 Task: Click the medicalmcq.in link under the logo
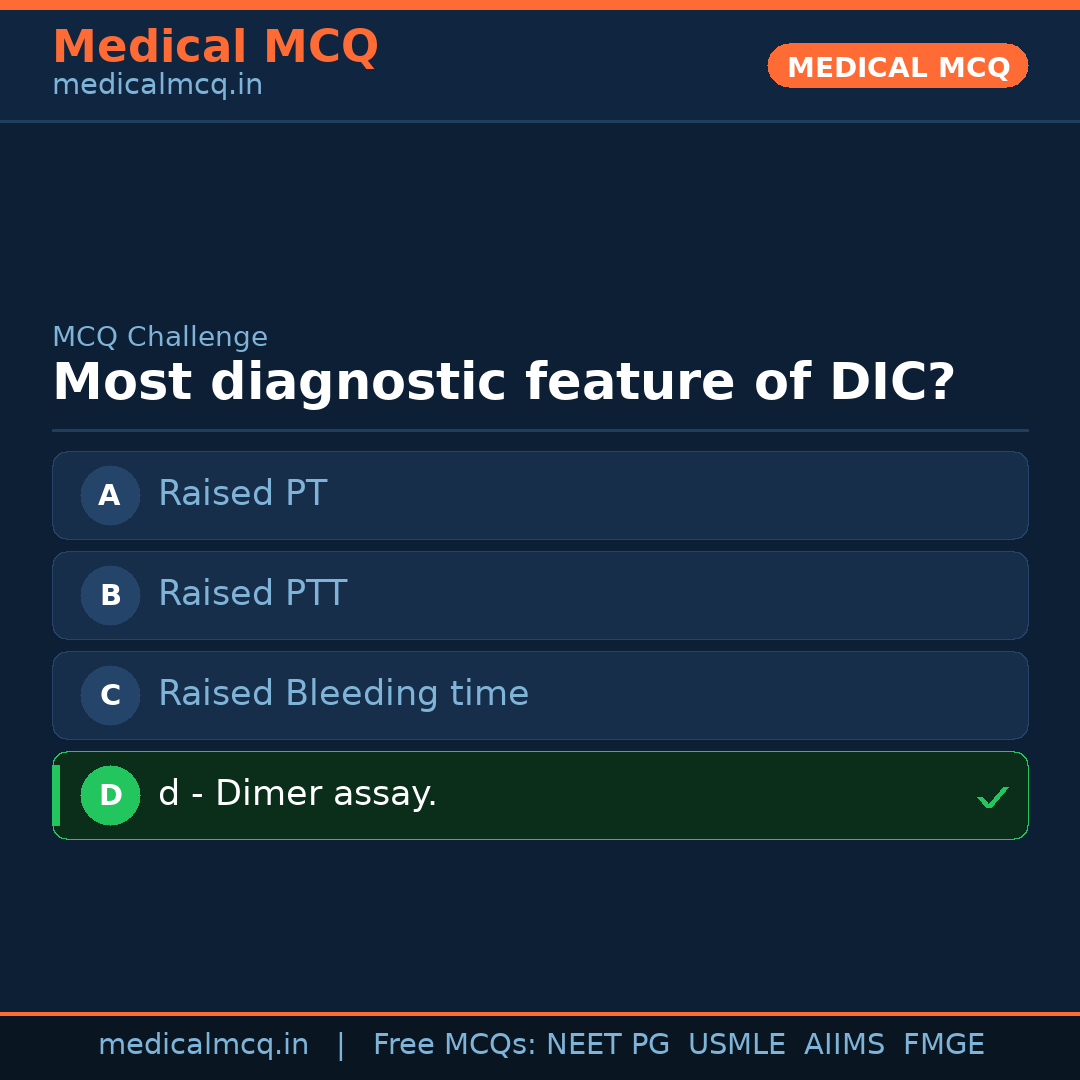pyautogui.click(x=157, y=85)
